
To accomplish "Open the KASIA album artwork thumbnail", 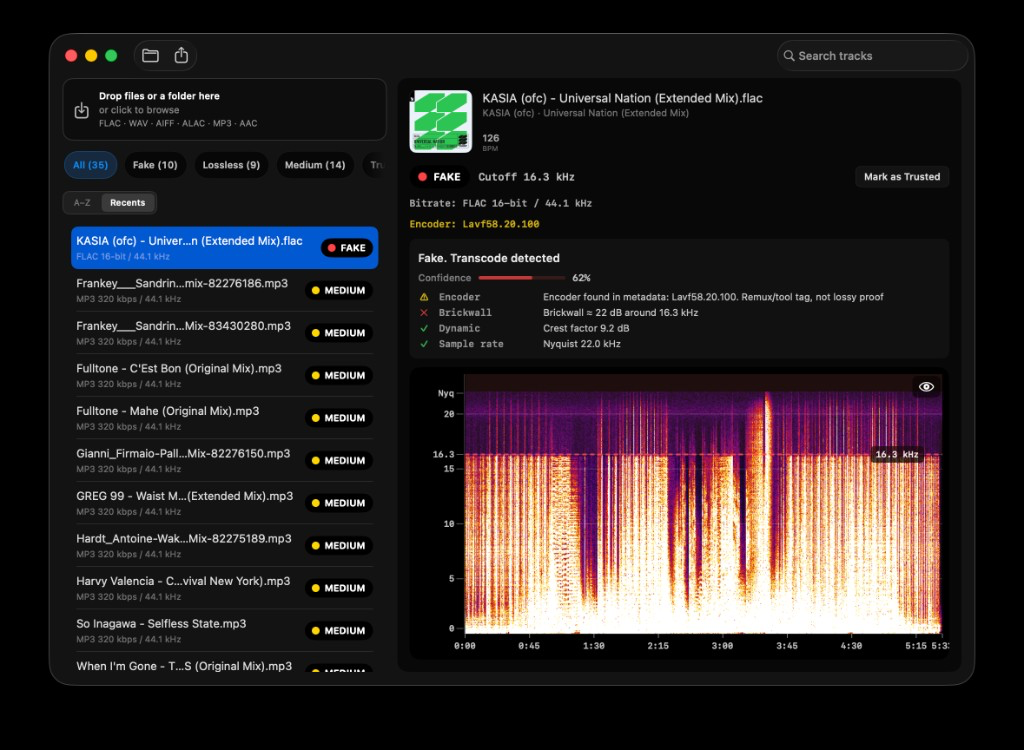I will [x=441, y=122].
